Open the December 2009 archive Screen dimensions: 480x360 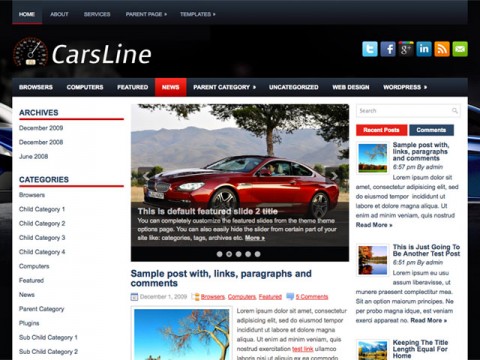pyautogui.click(x=41, y=128)
